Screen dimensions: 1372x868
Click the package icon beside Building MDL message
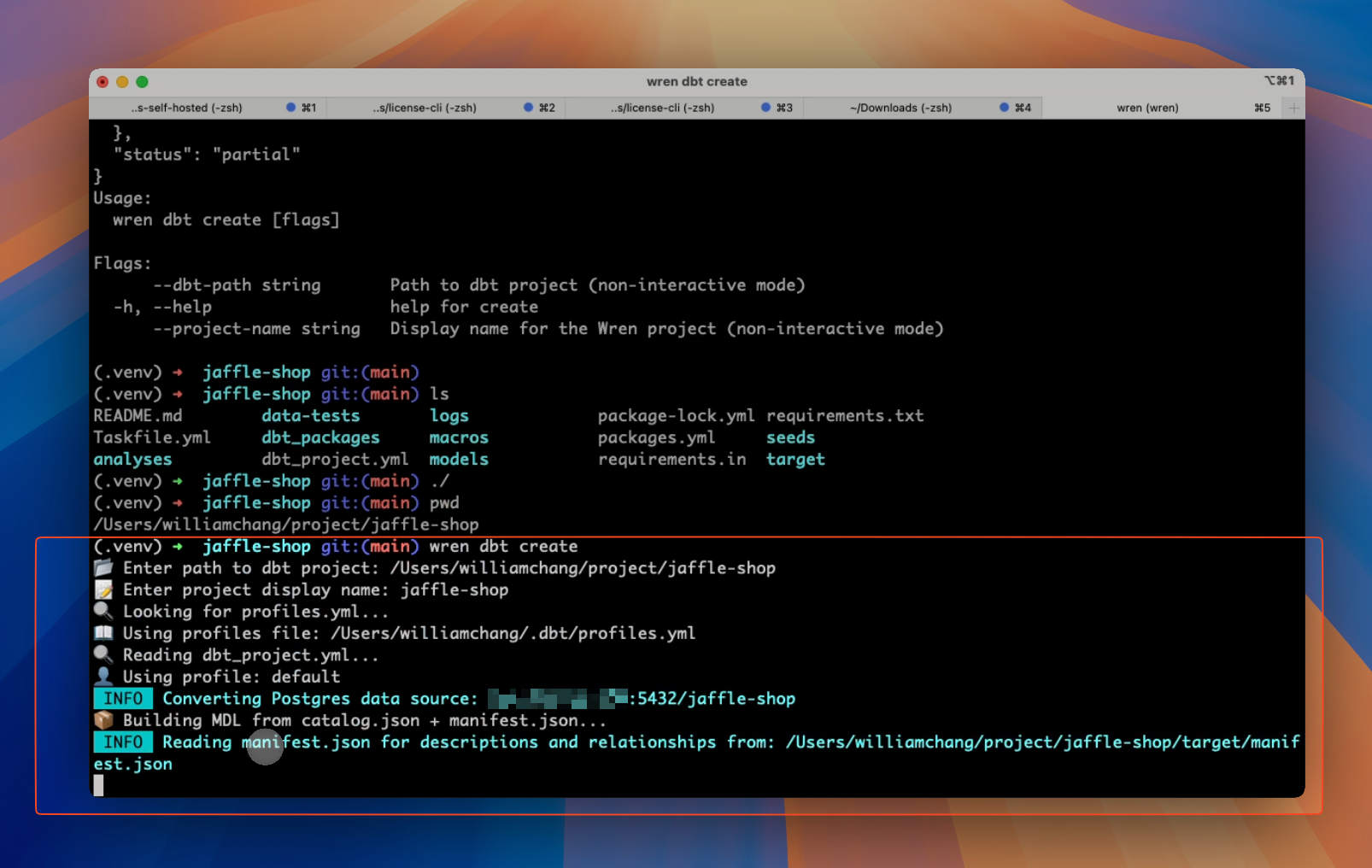tap(102, 720)
